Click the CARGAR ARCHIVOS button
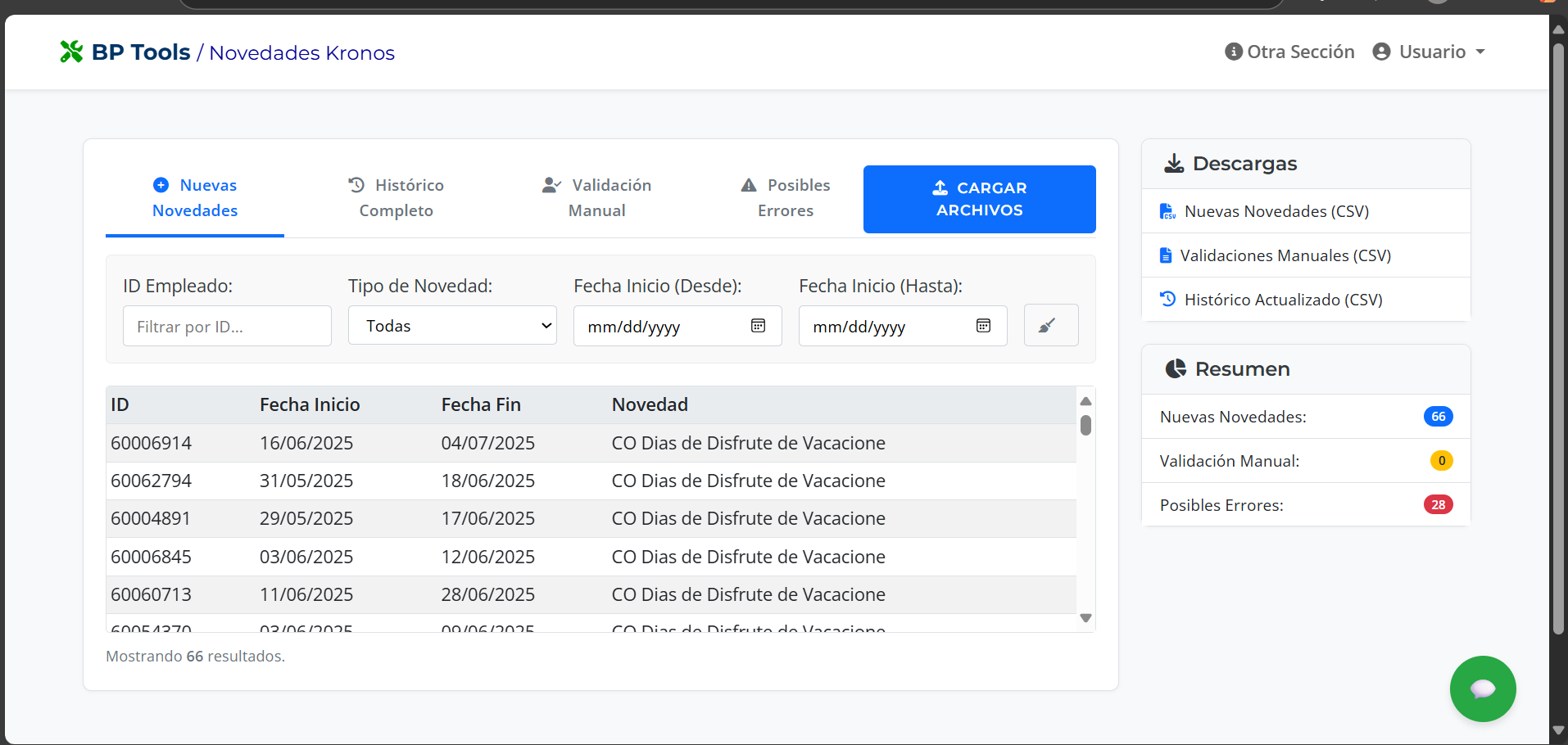This screenshot has height=745, width=1568. point(979,199)
